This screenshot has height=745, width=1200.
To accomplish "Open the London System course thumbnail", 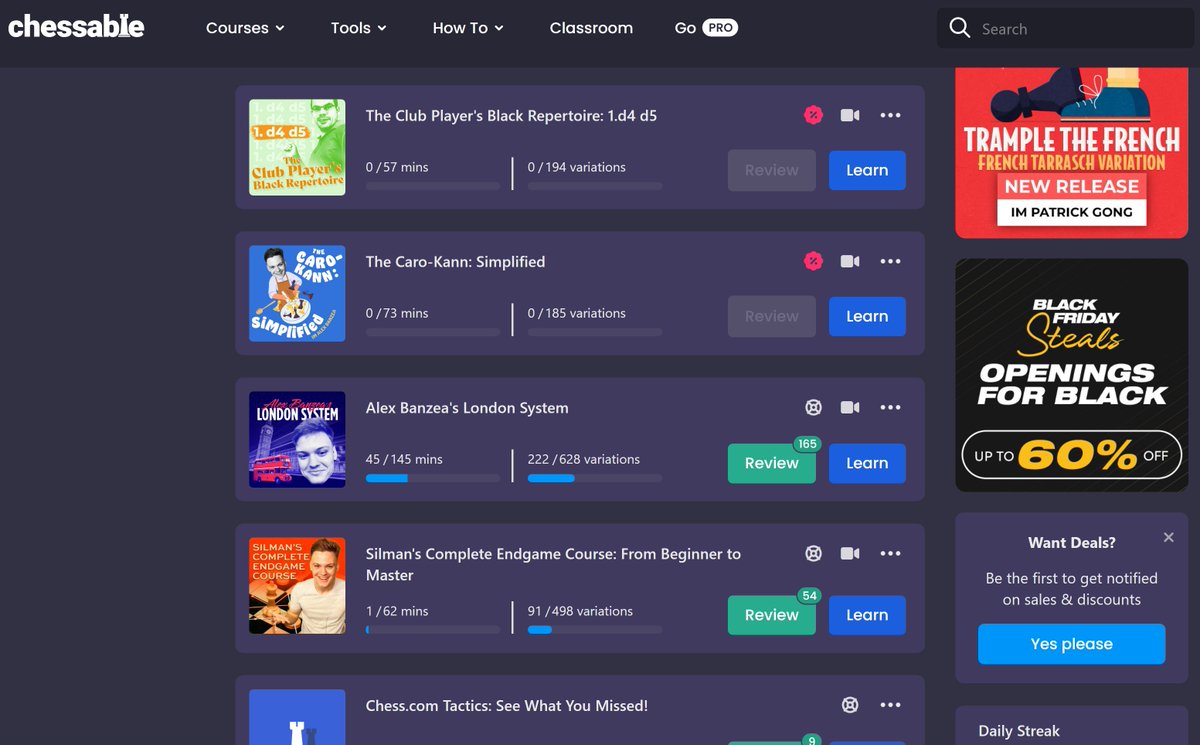I will [x=297, y=439].
